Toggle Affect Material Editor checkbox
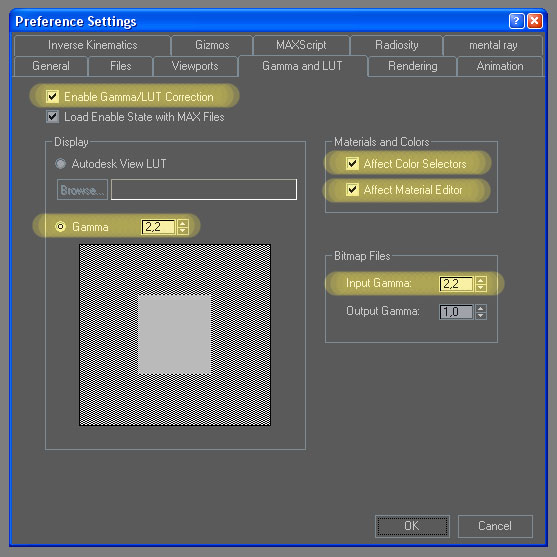557x557 pixels. tap(352, 190)
